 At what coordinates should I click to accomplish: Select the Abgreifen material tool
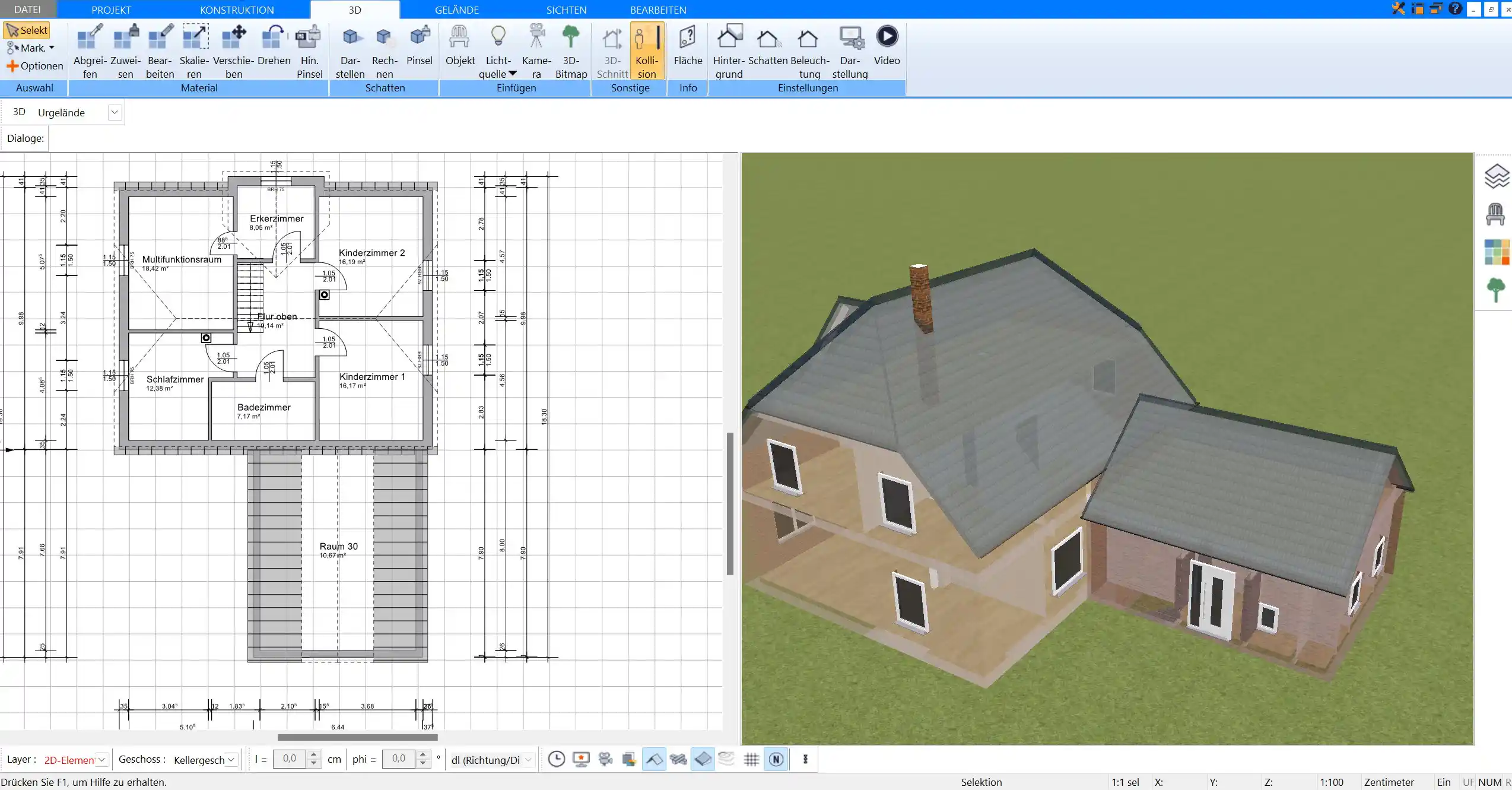click(90, 51)
